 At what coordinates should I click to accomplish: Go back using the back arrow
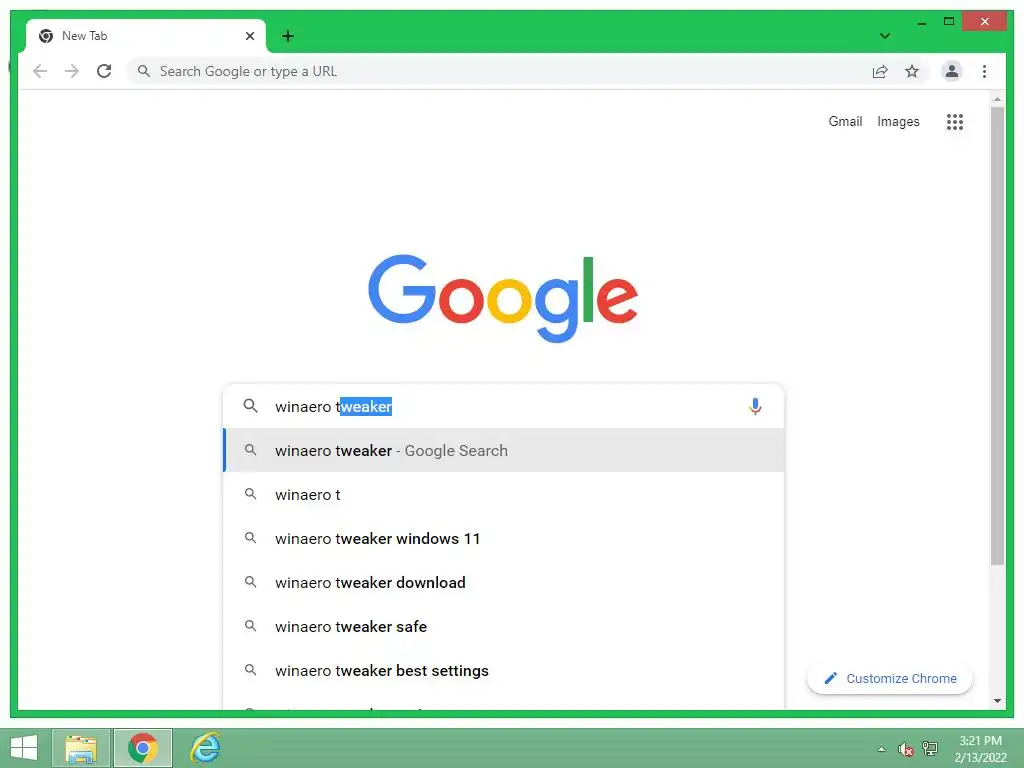[40, 71]
